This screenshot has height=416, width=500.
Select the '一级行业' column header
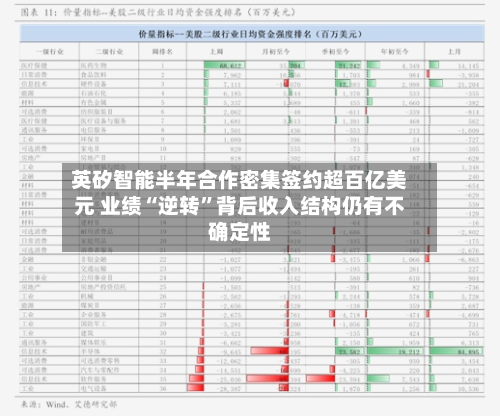pyautogui.click(x=50, y=52)
